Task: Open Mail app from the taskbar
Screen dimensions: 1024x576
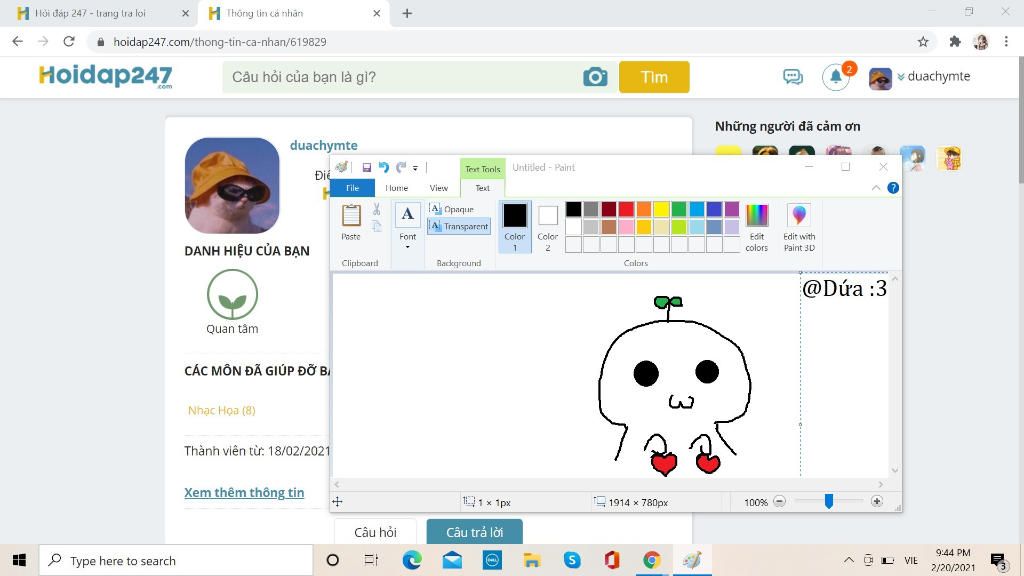Action: coord(452,560)
